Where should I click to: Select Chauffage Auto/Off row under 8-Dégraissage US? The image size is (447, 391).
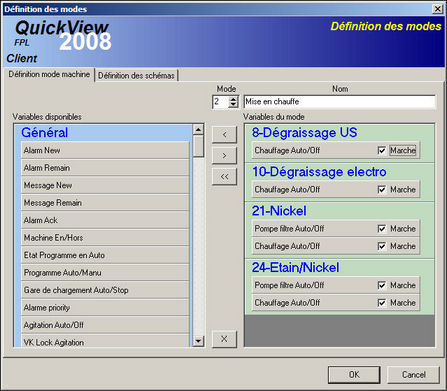336,150
